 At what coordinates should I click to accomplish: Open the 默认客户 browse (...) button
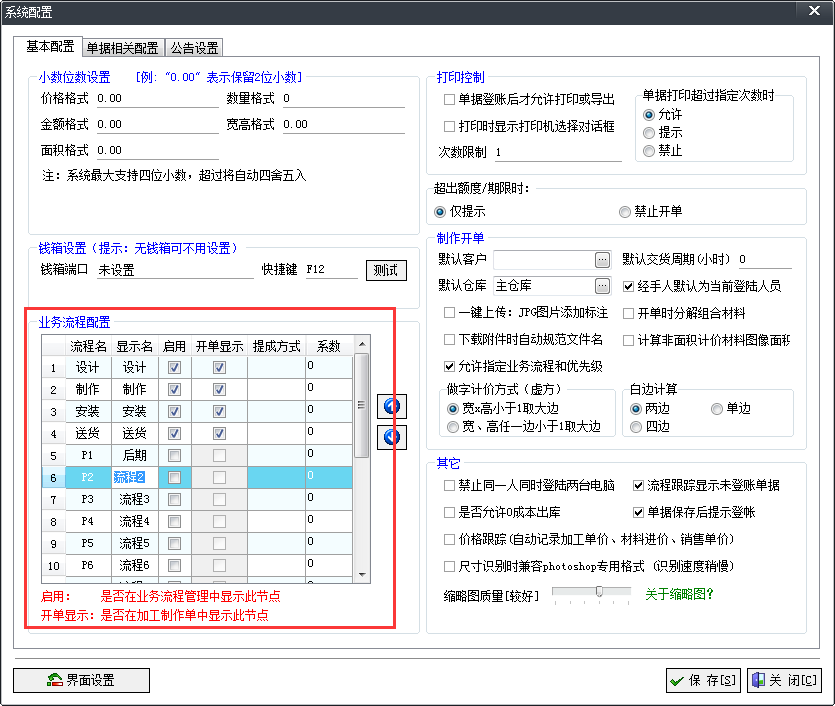pos(602,260)
